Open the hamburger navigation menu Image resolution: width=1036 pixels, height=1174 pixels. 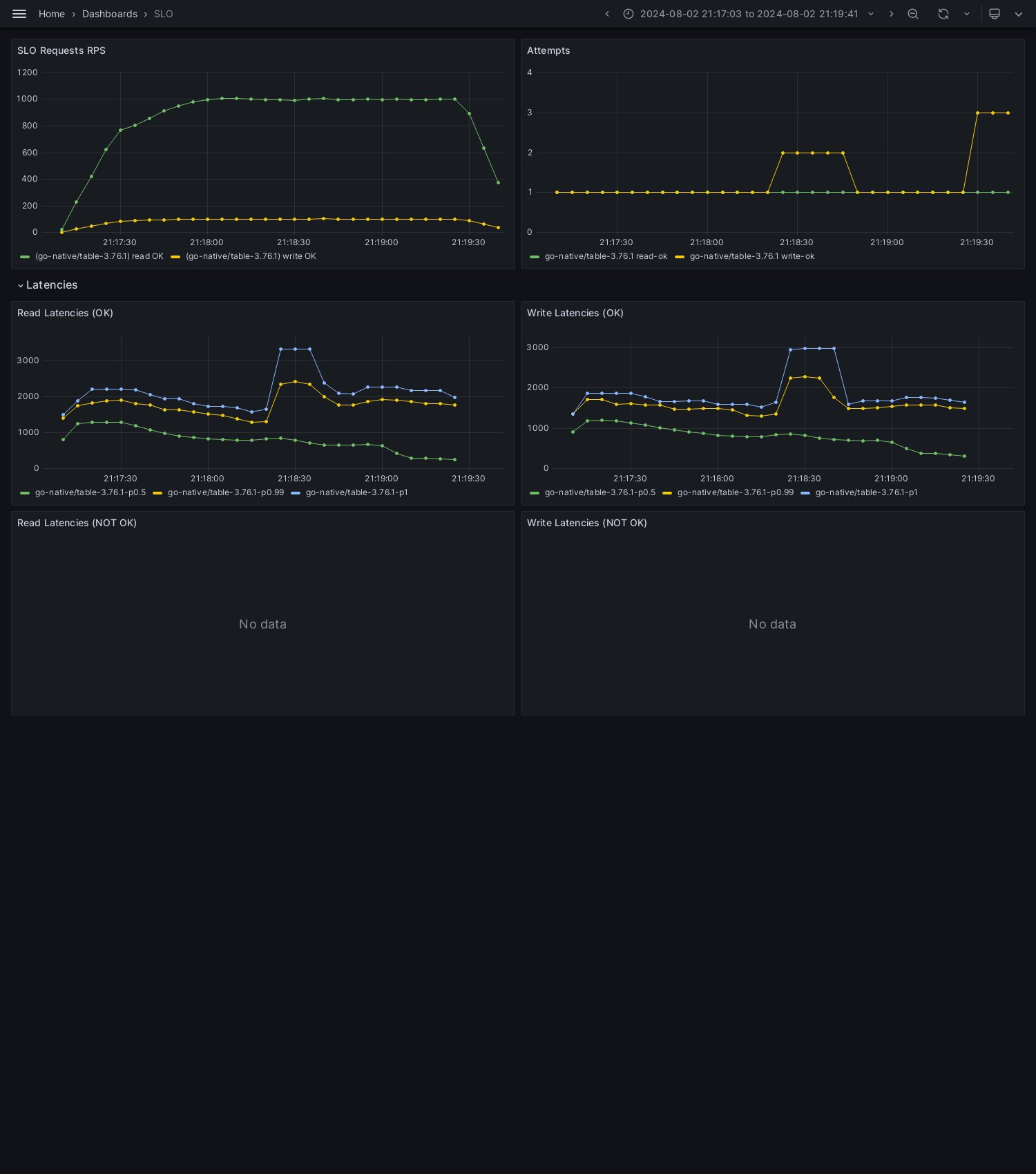click(x=19, y=14)
